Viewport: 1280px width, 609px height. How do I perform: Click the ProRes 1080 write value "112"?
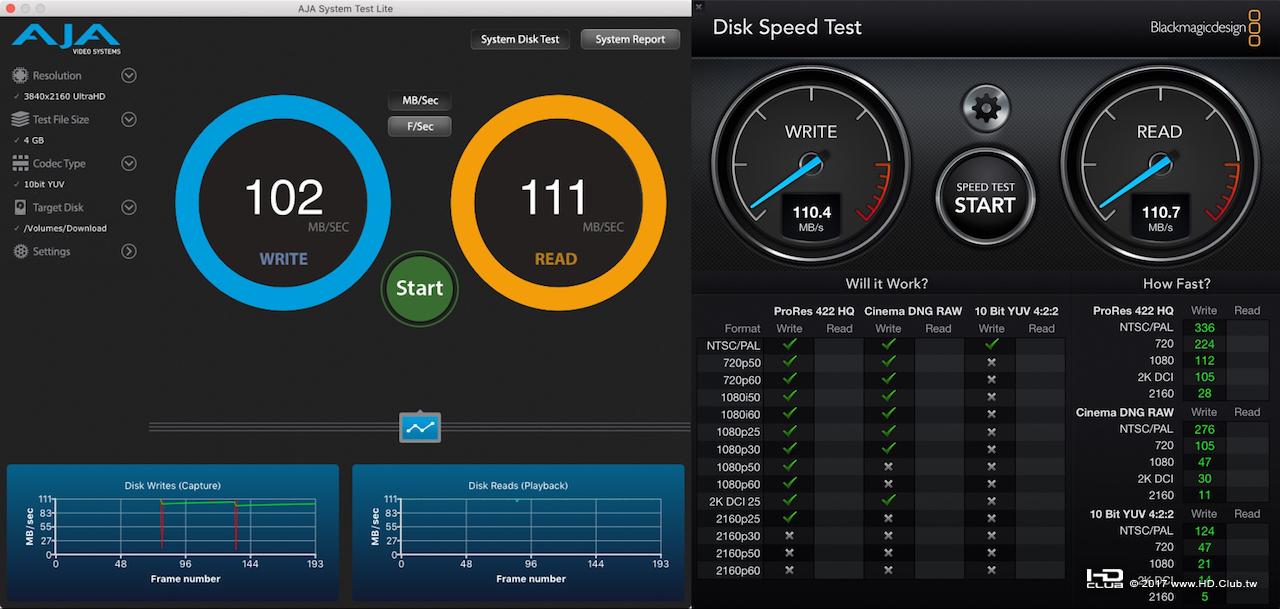coord(1204,362)
